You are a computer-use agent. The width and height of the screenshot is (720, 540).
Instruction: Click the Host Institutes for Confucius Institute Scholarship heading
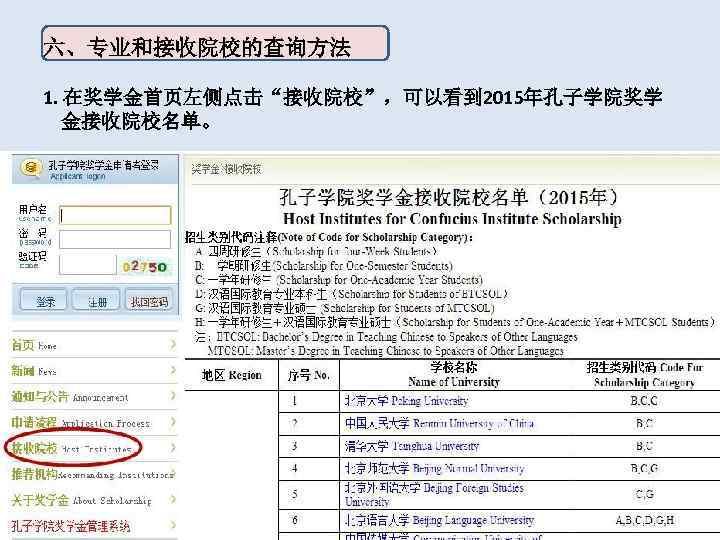[452, 219]
